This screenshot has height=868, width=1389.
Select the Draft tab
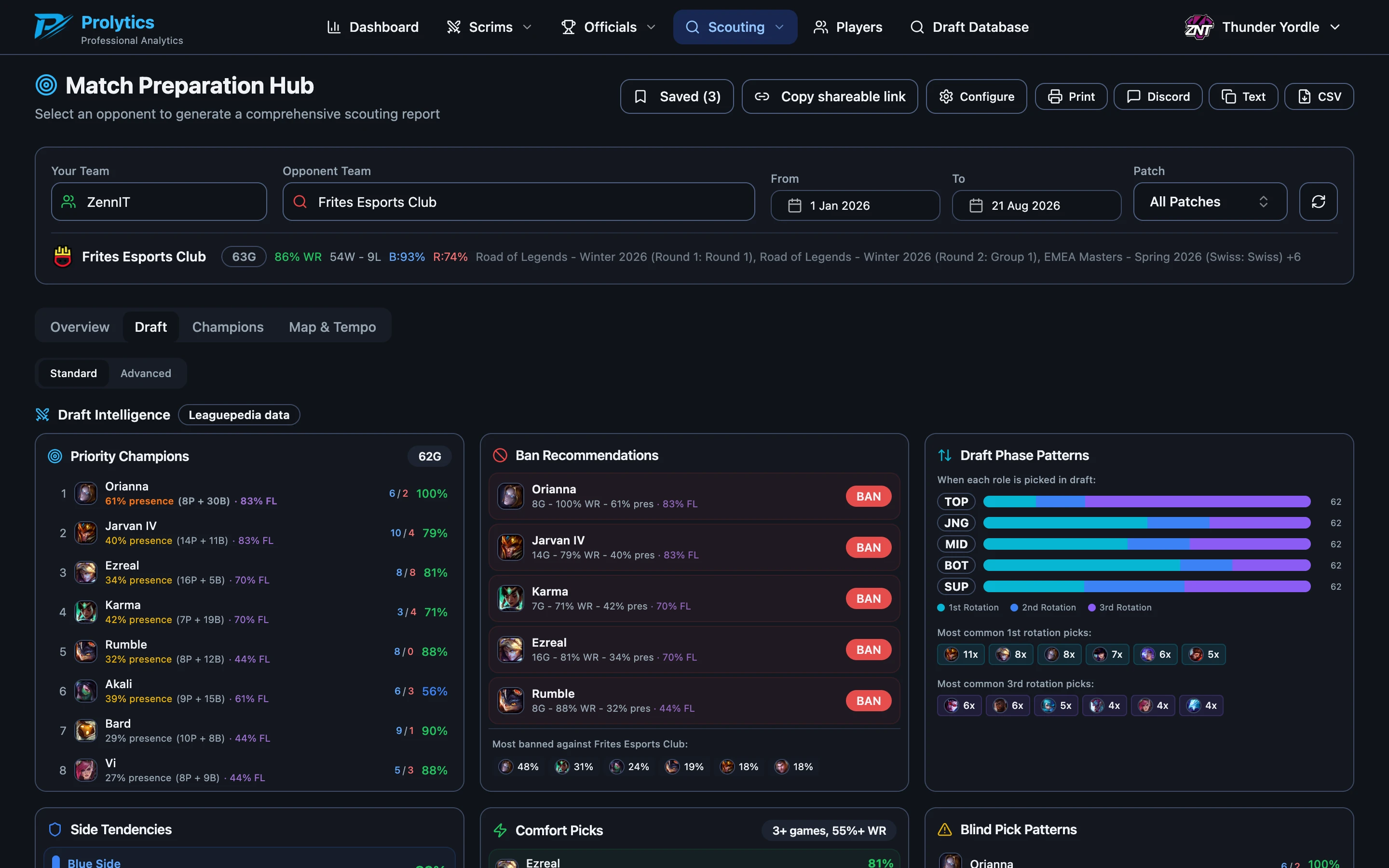click(x=150, y=326)
